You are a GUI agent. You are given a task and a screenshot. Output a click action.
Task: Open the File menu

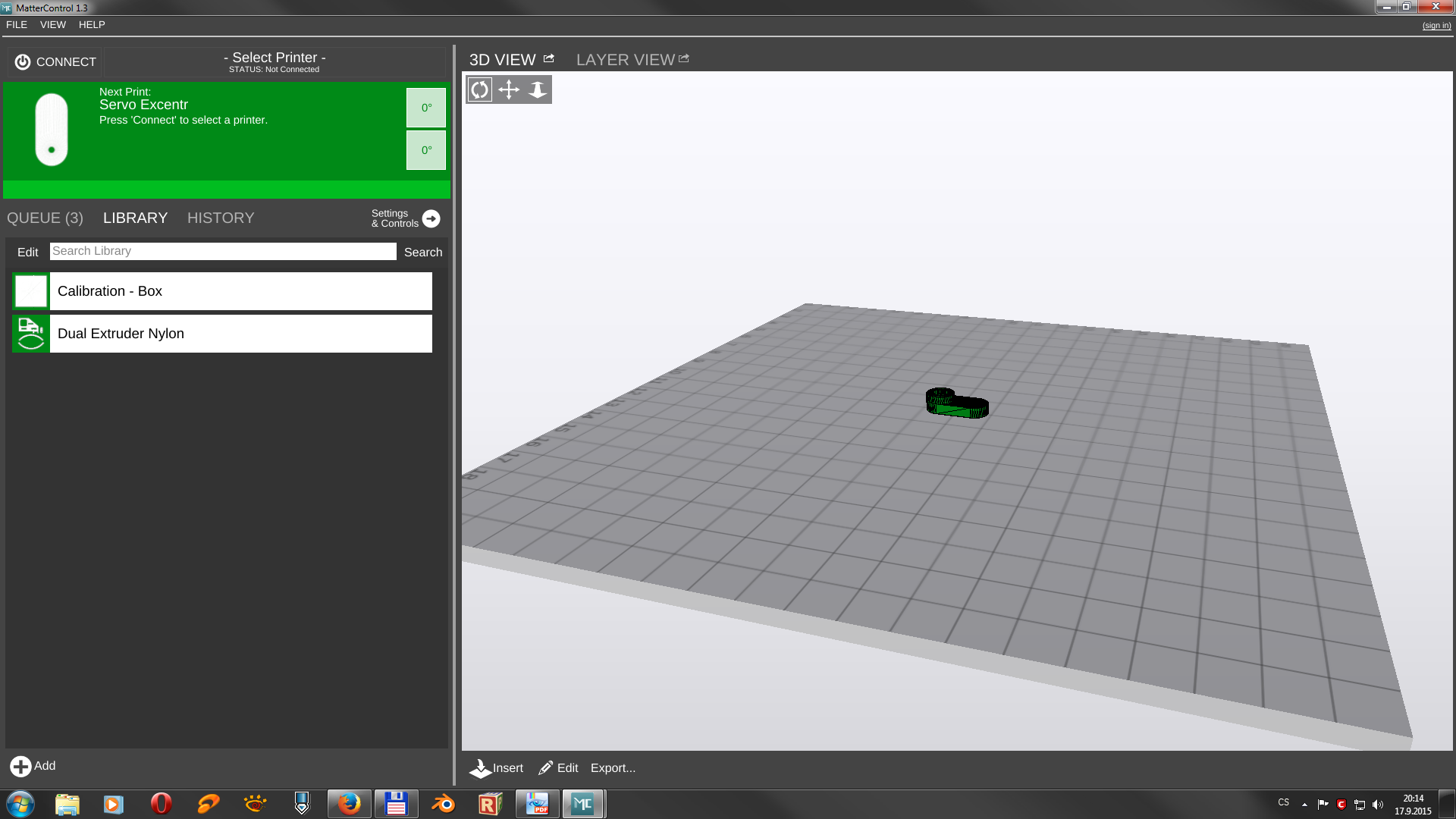pos(16,25)
